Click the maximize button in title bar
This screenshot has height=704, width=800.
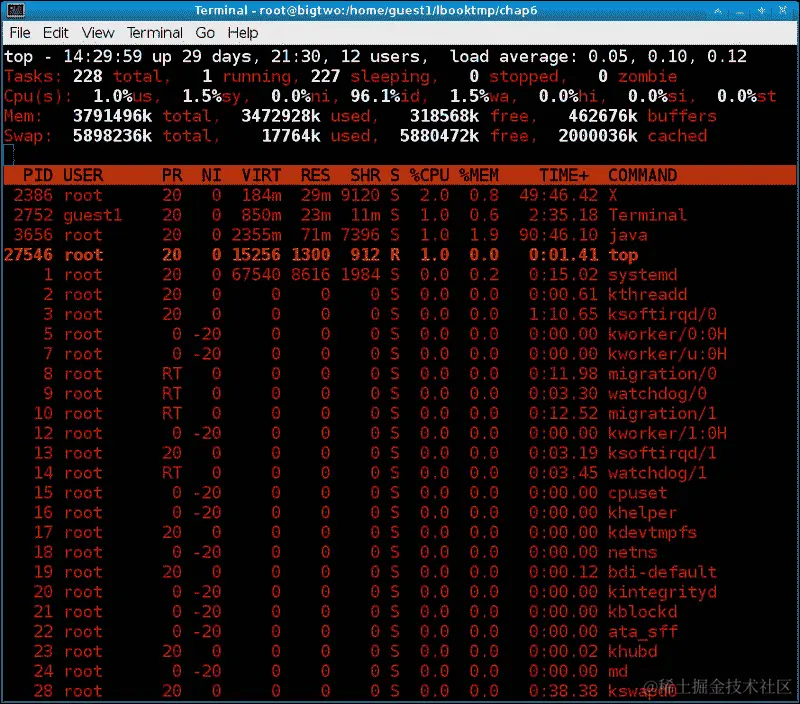[761, 10]
